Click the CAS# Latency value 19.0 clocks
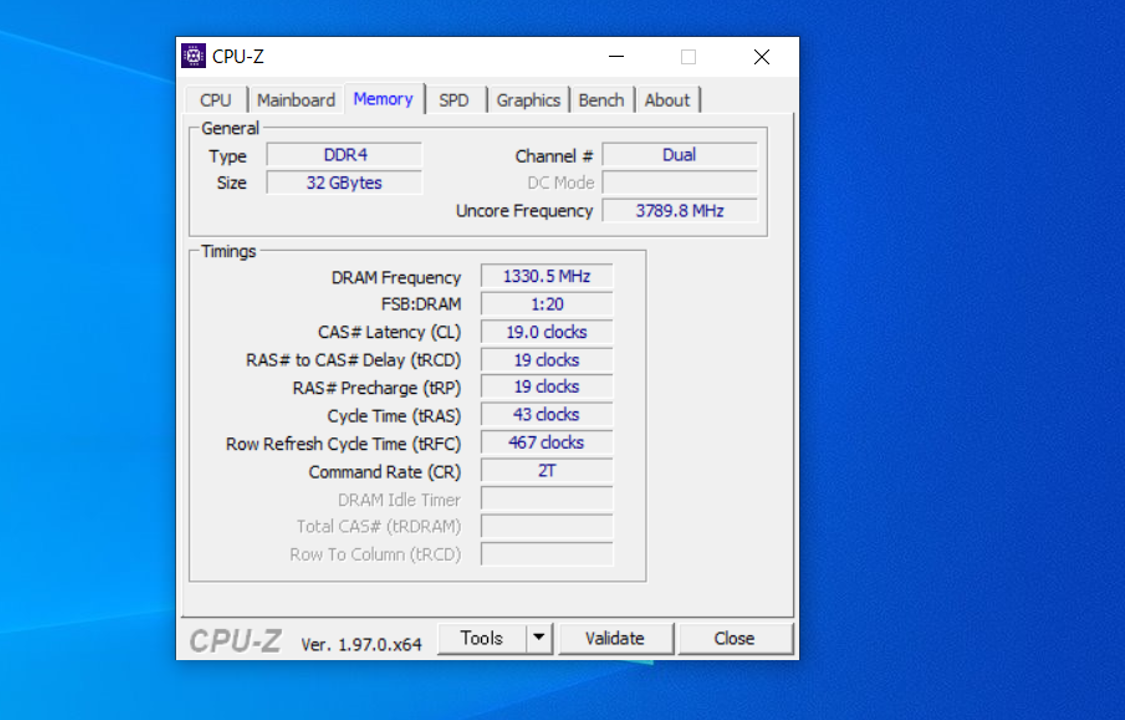Image resolution: width=1125 pixels, height=720 pixels. (547, 332)
